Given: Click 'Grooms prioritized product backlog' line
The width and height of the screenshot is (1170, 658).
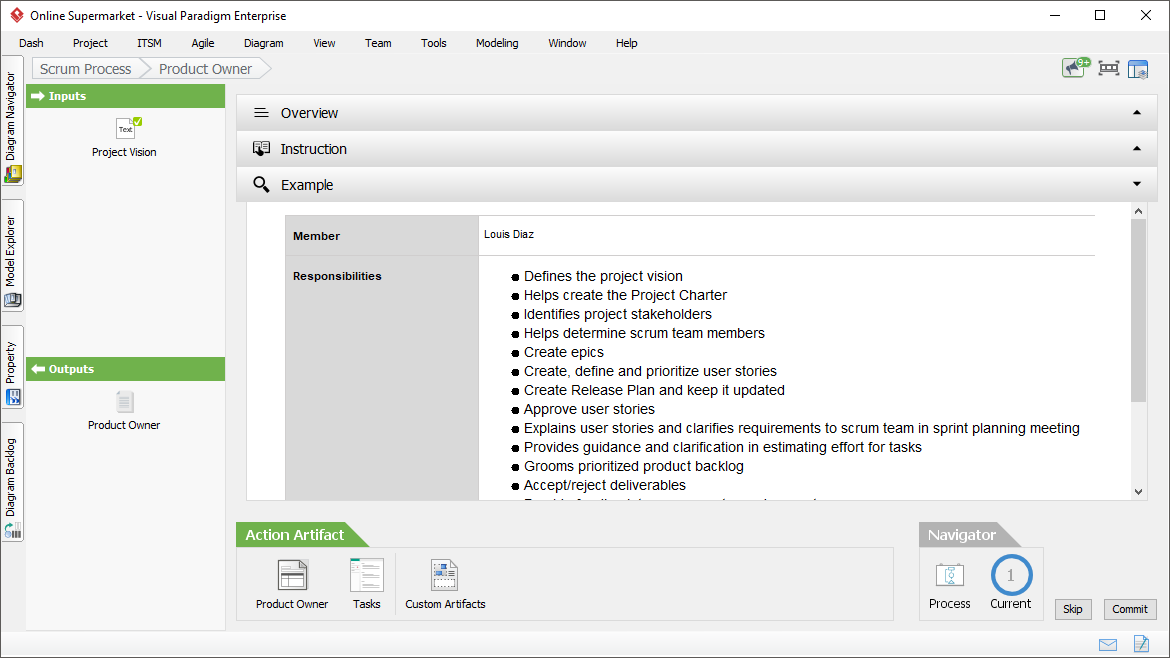Looking at the screenshot, I should [634, 466].
